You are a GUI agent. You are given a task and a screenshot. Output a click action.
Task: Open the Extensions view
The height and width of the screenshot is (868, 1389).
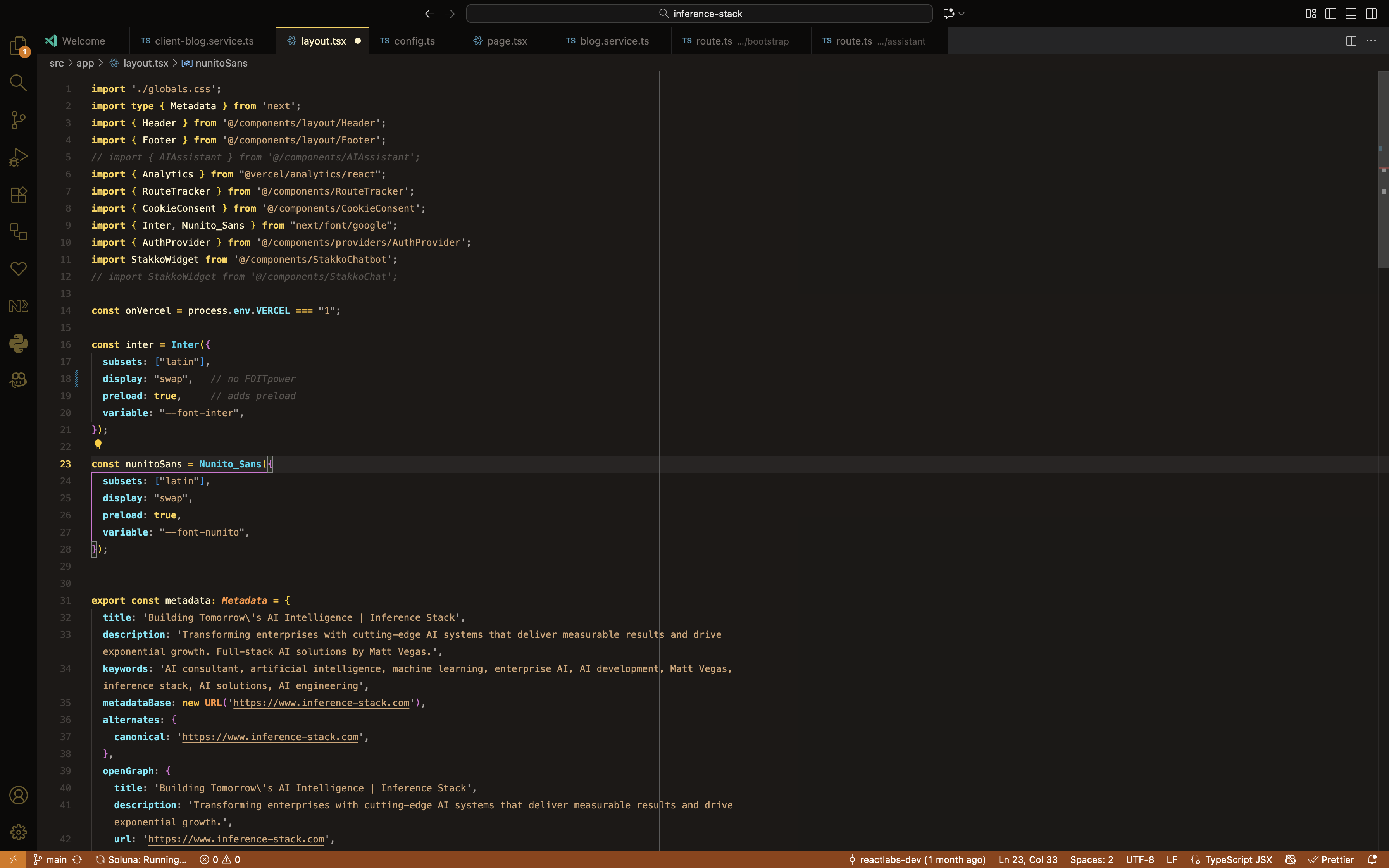point(18,195)
